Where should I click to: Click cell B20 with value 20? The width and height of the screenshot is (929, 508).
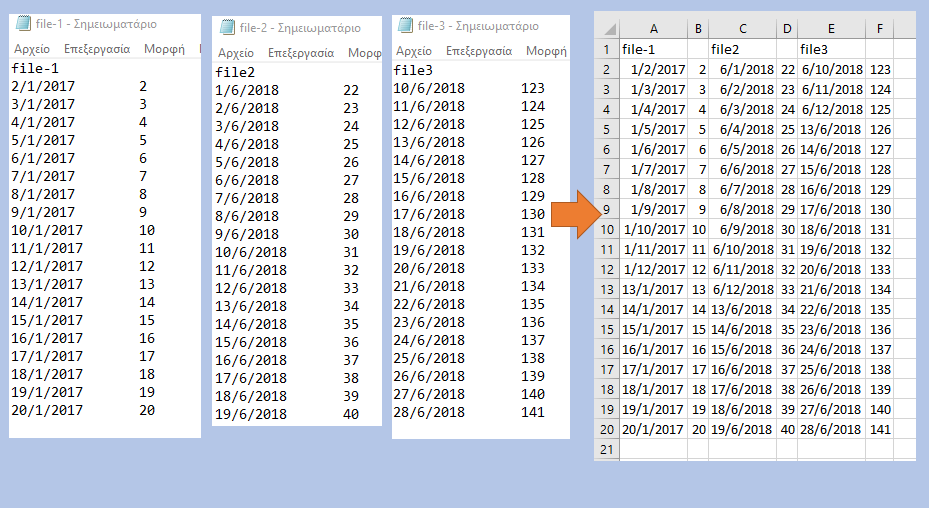point(698,429)
